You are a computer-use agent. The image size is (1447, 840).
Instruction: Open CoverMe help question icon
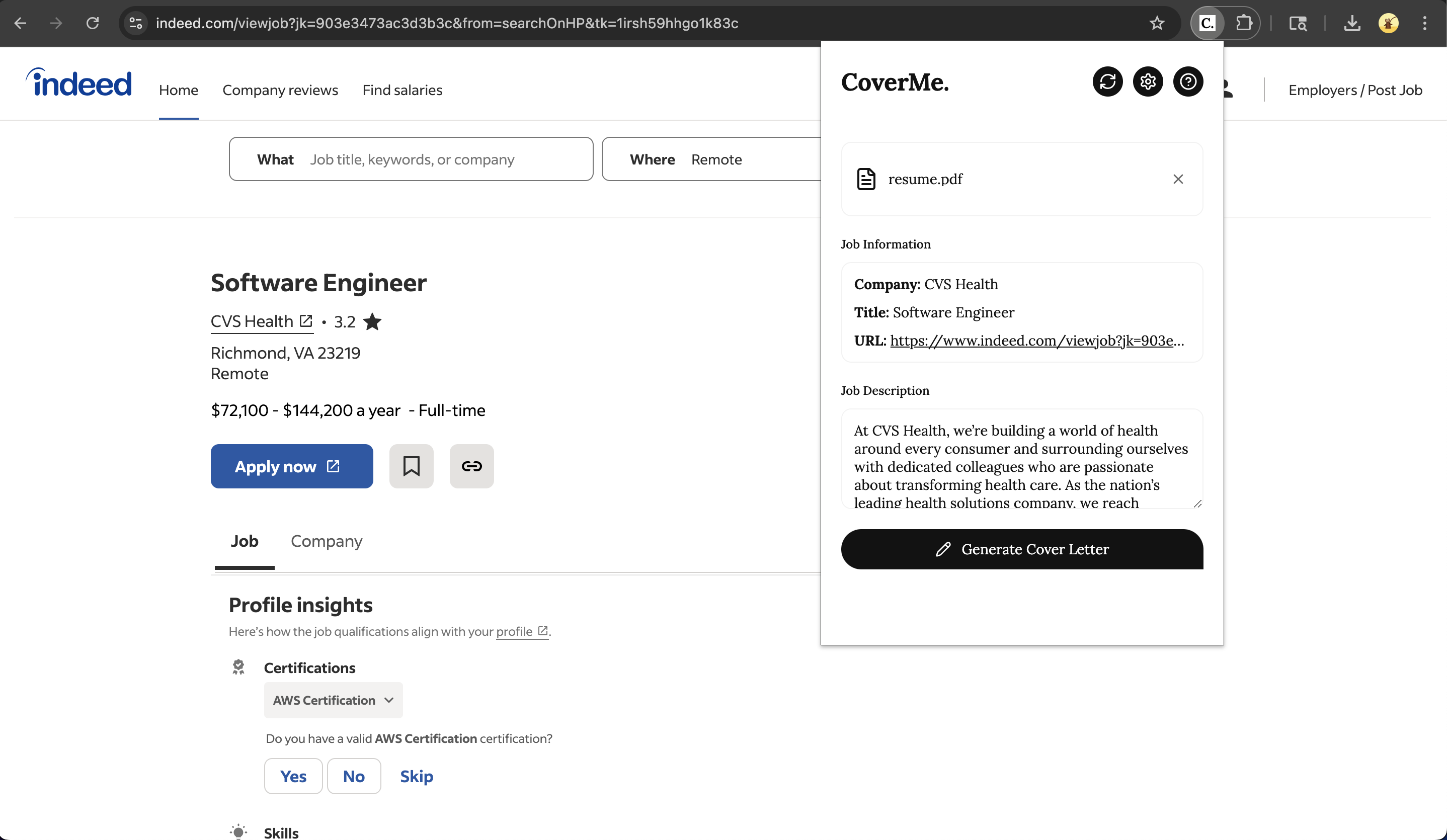1187,81
